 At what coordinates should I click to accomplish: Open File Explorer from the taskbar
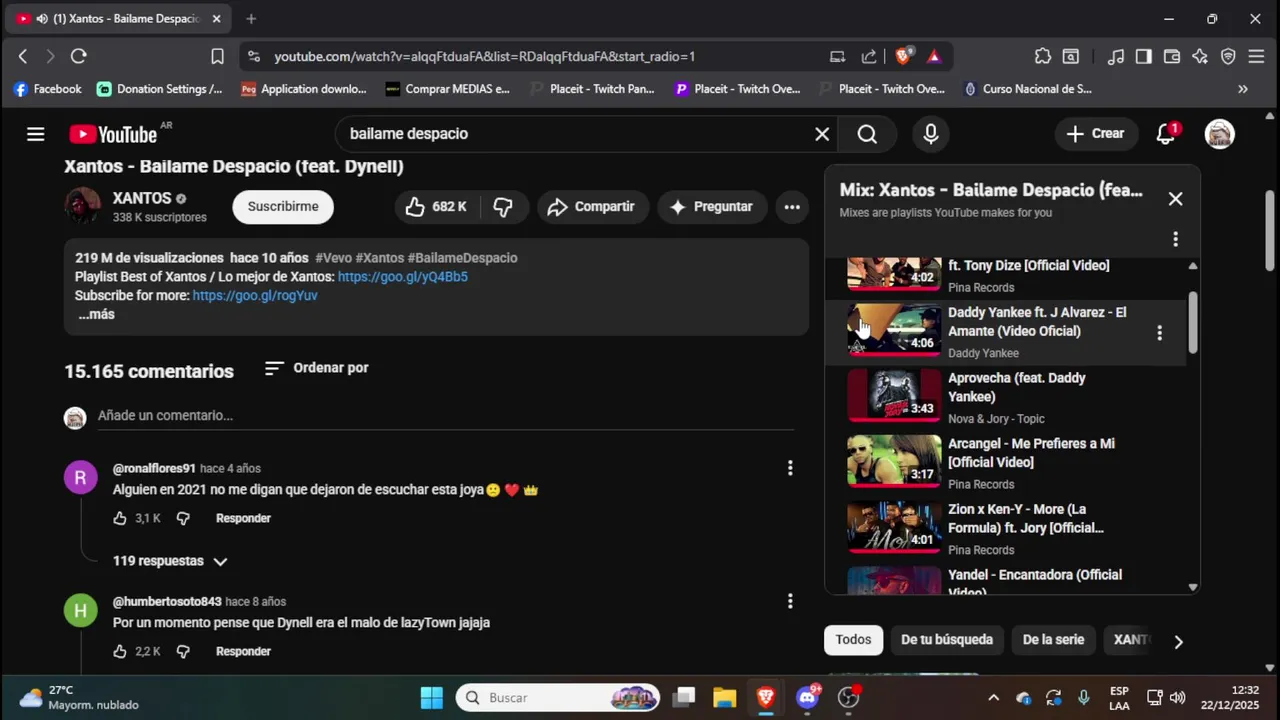coord(724,698)
